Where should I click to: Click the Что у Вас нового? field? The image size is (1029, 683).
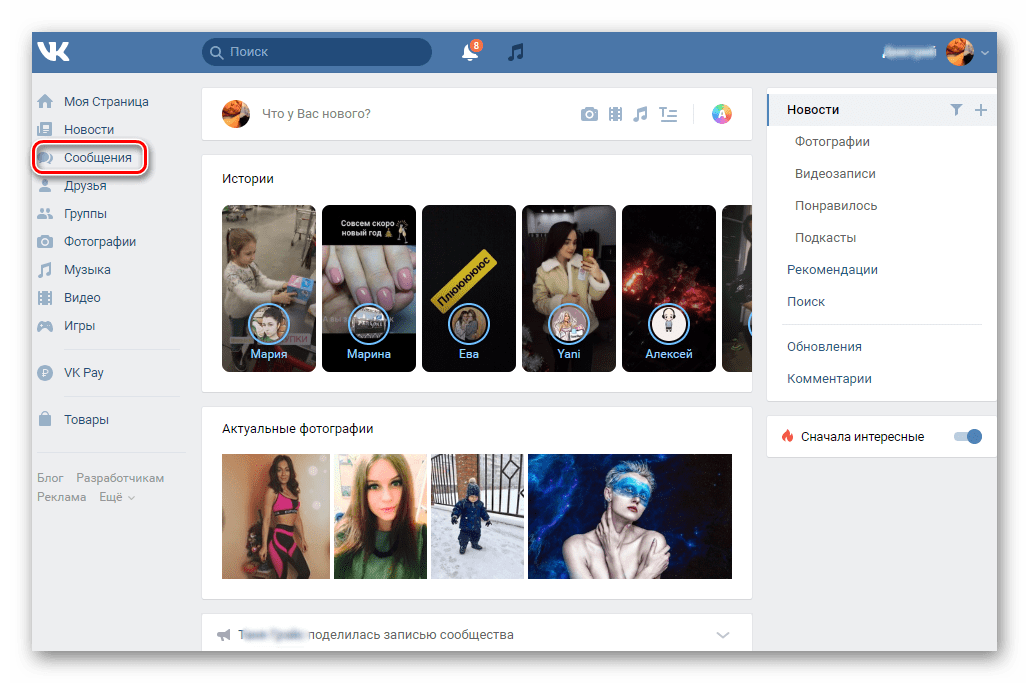[316, 114]
